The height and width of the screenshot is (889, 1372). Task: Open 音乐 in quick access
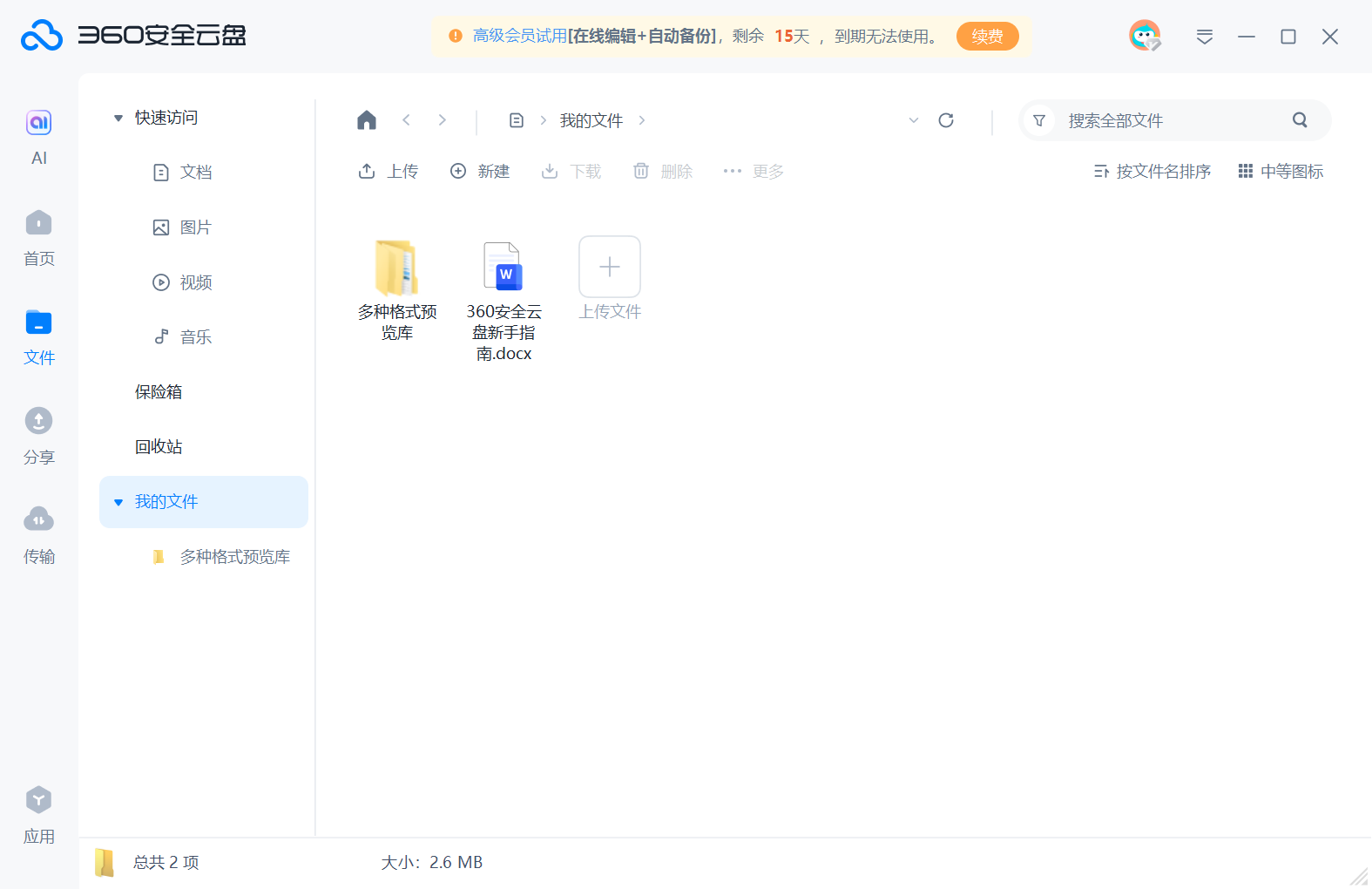tap(182, 337)
